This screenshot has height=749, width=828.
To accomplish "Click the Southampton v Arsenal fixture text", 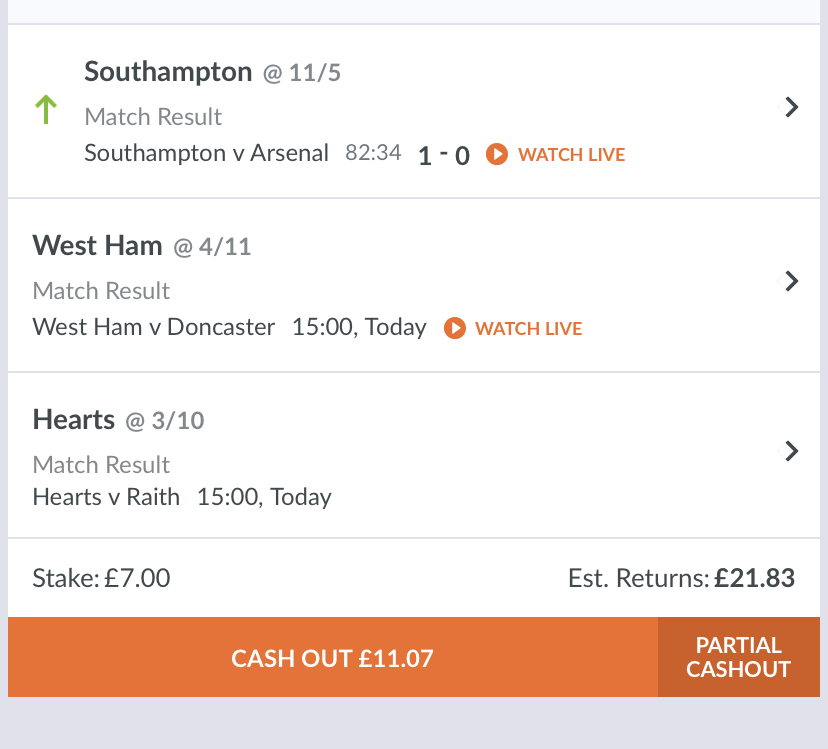I will pyautogui.click(x=206, y=153).
